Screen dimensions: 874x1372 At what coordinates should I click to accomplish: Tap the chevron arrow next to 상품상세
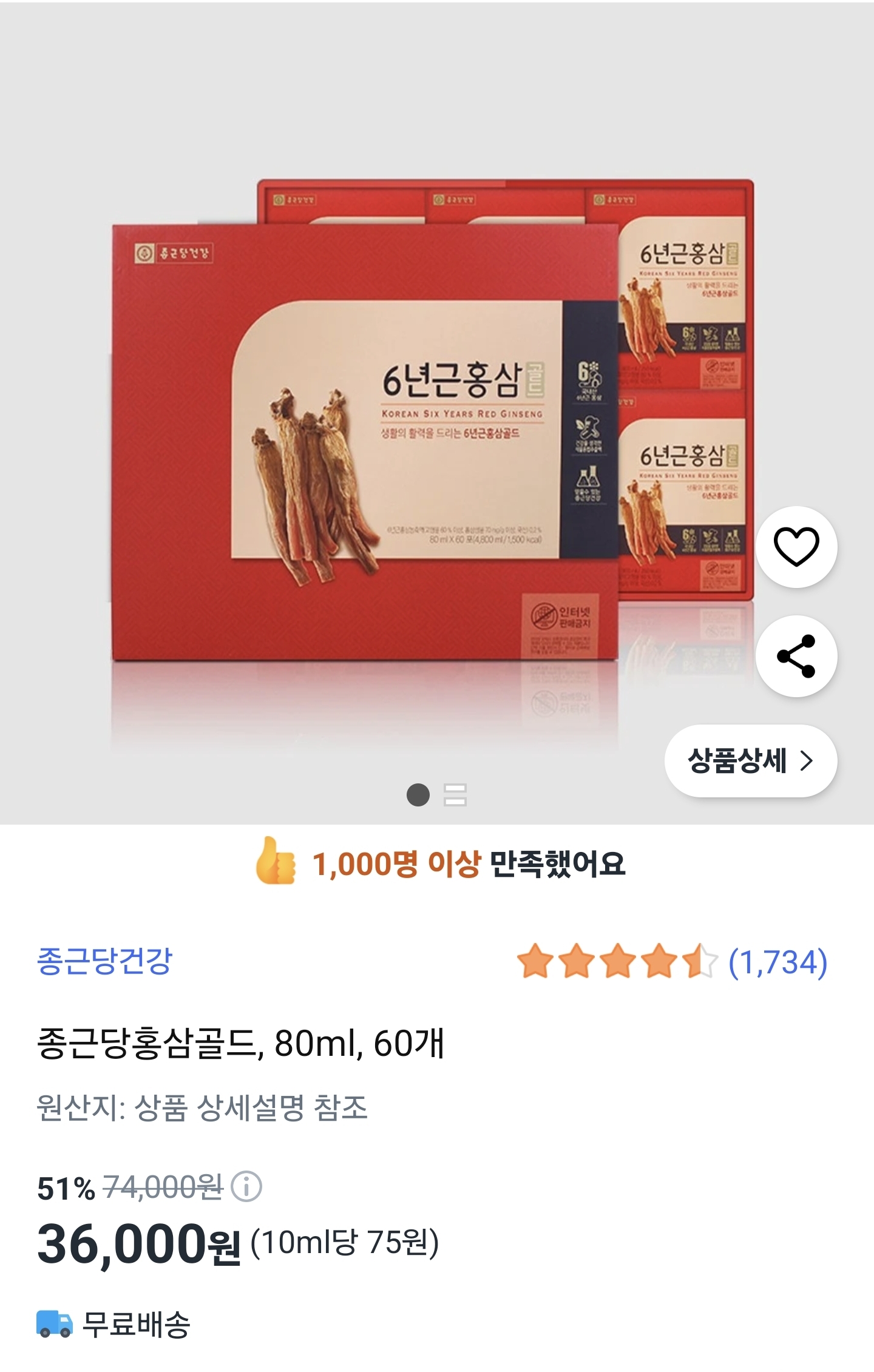coord(806,760)
